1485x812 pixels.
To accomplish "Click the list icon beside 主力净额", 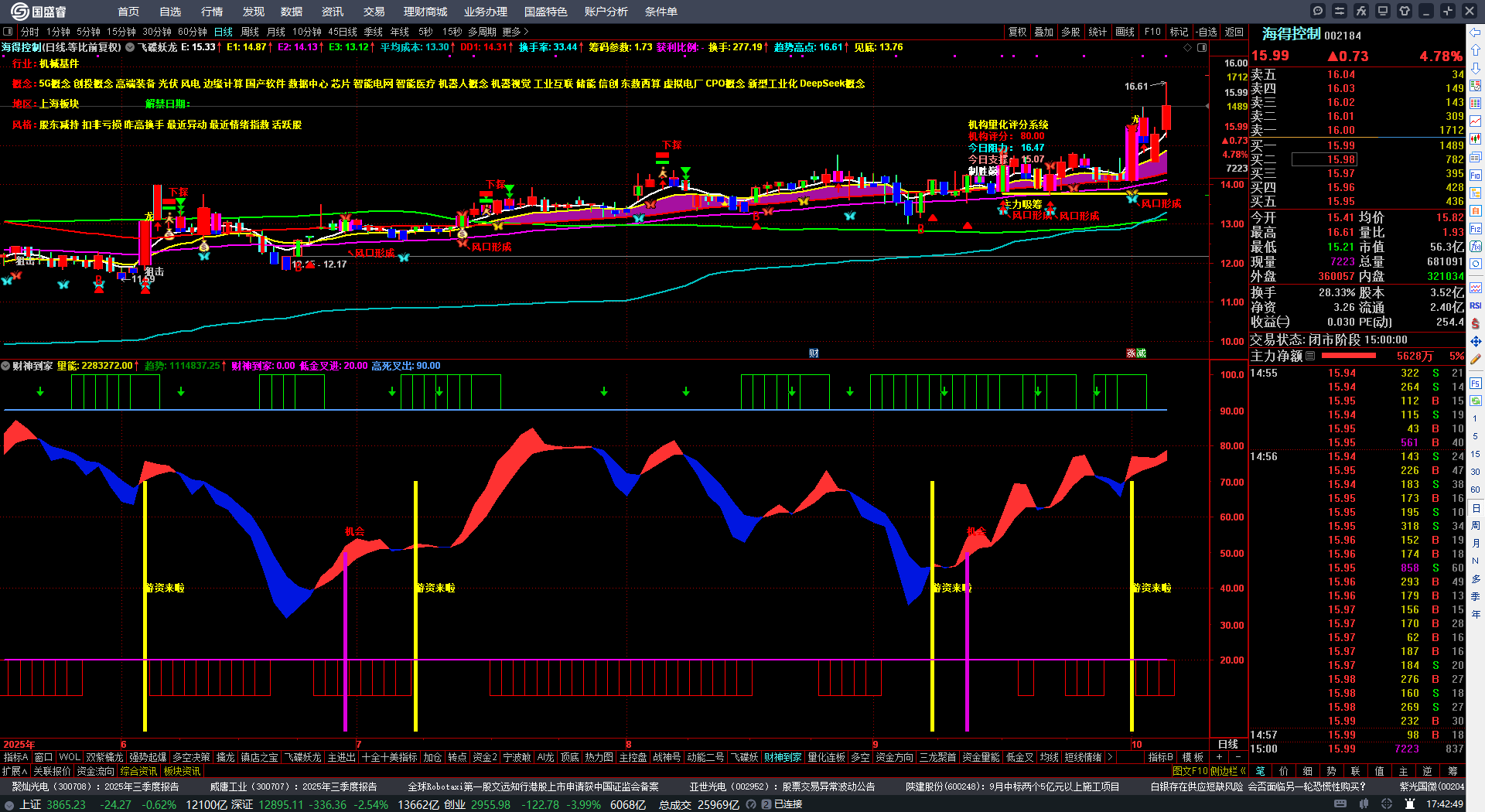I will 1310,356.
